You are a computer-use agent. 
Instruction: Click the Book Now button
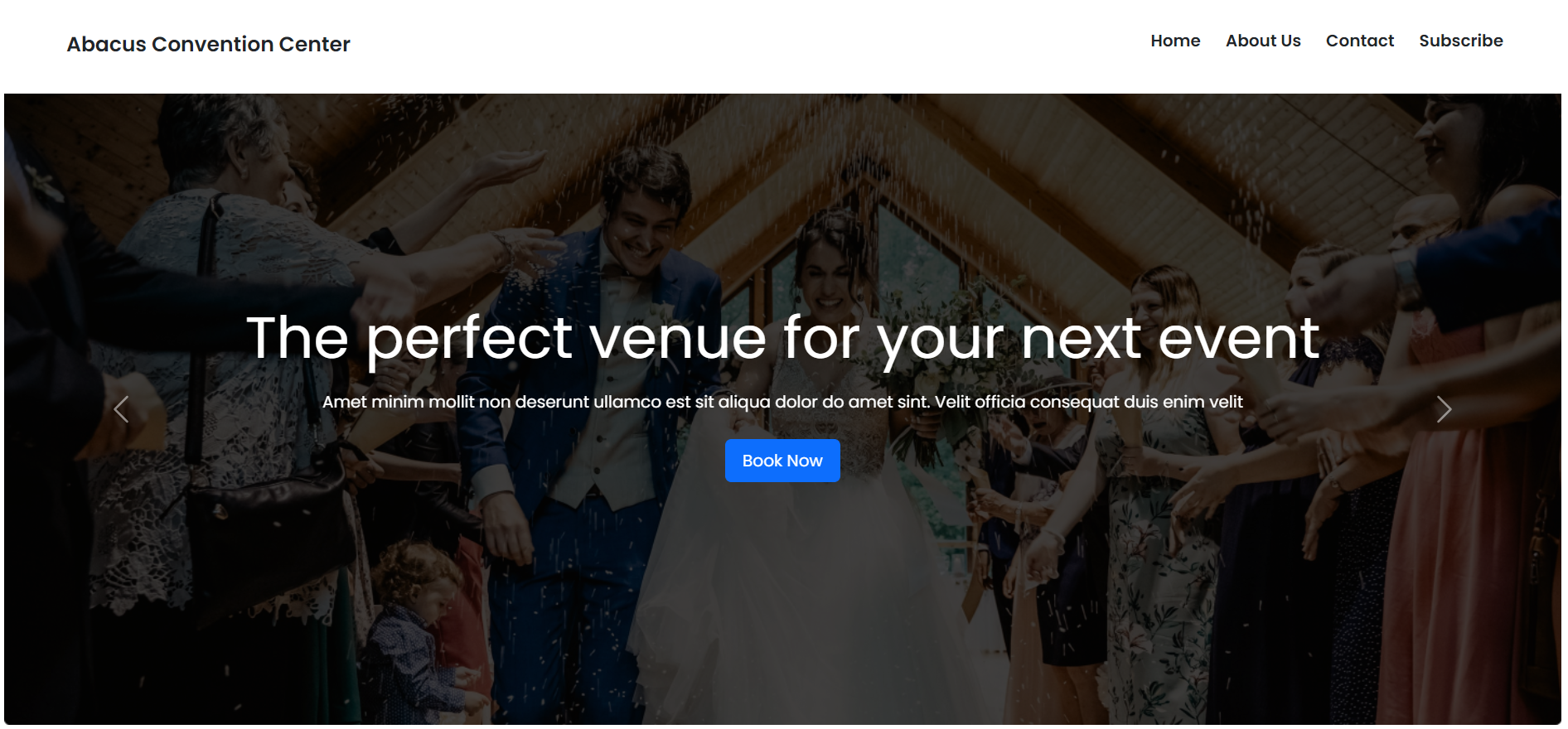[x=782, y=461]
